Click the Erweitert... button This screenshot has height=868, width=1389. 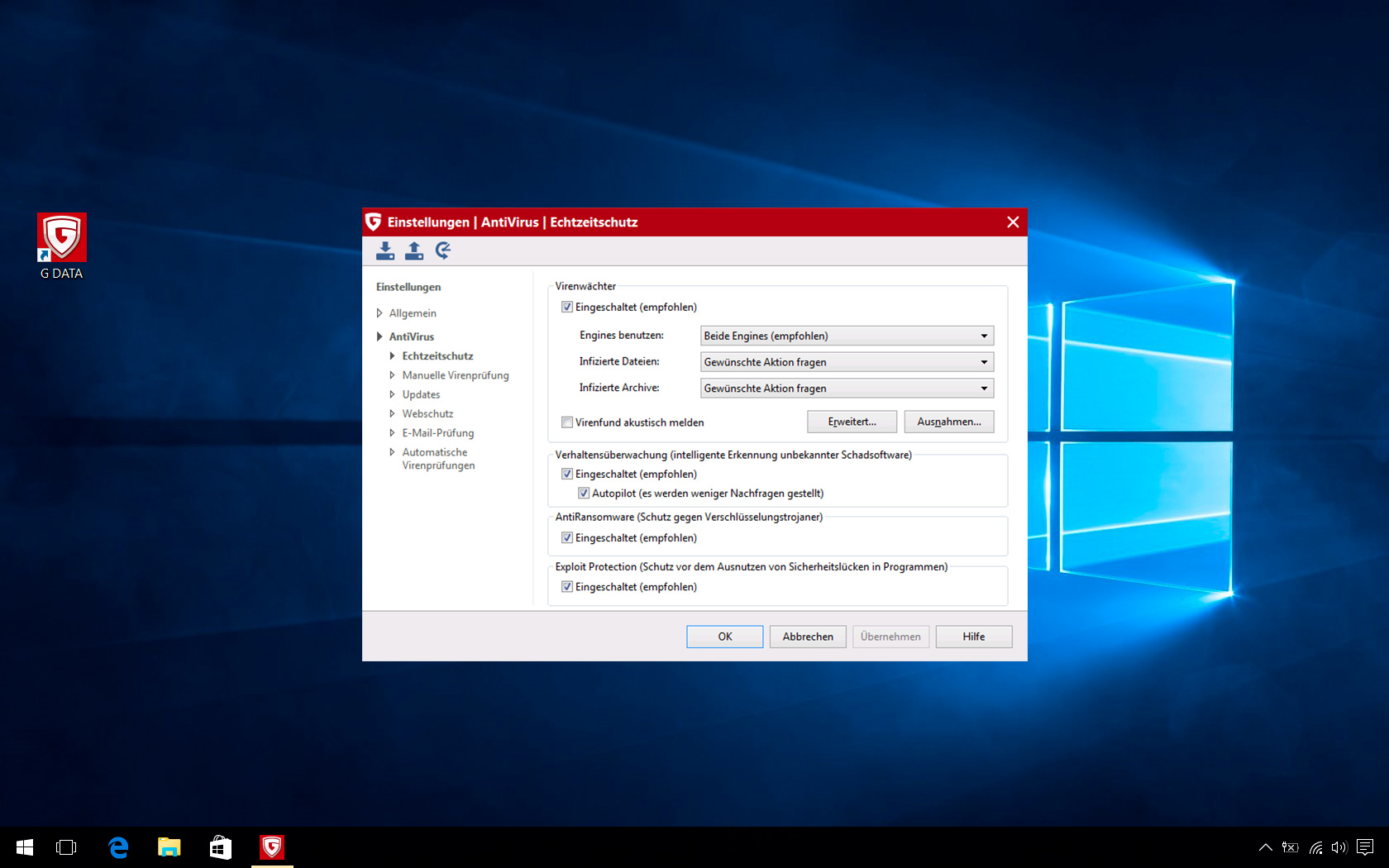[x=852, y=422]
